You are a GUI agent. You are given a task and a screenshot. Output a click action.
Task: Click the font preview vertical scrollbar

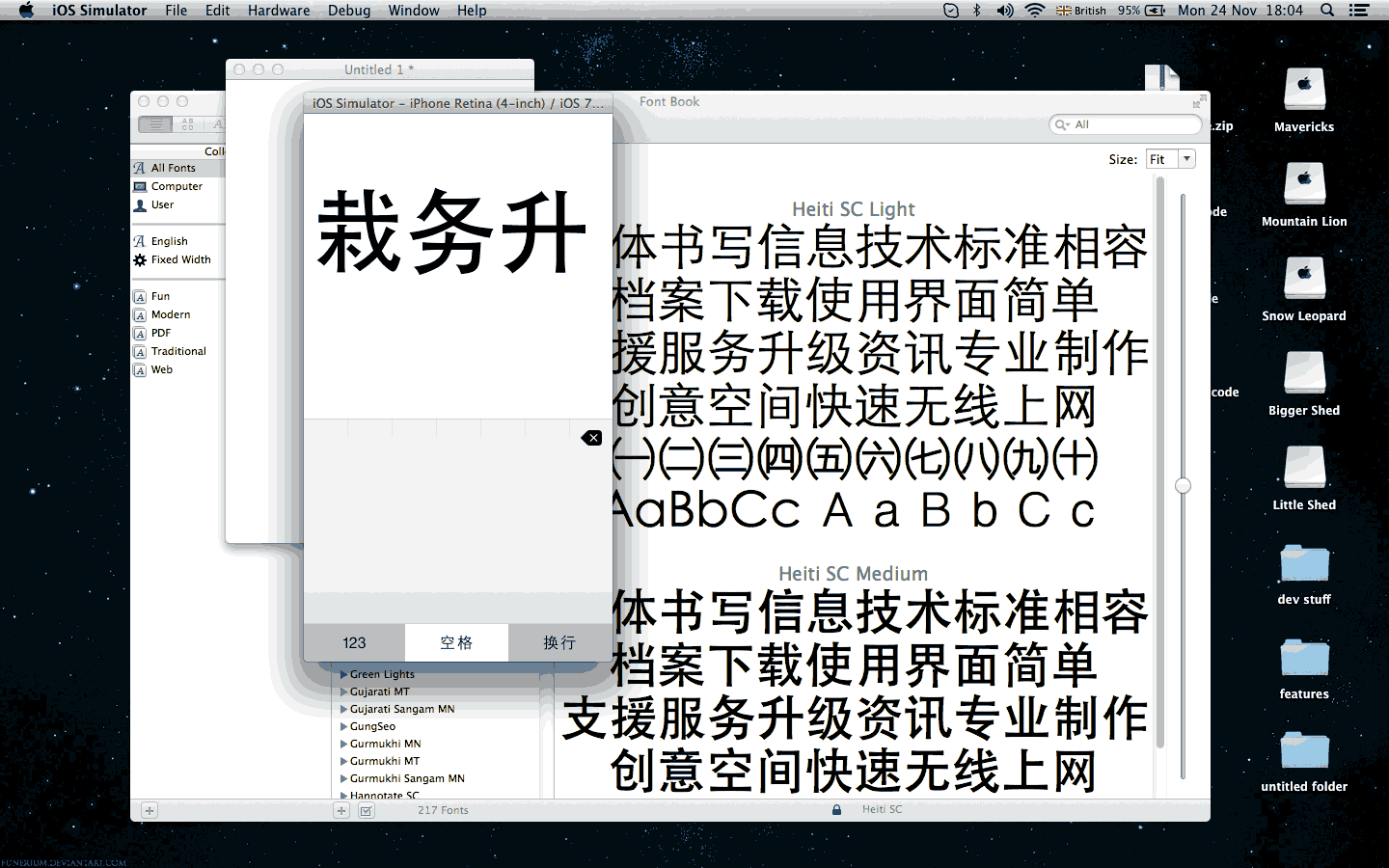tap(1160, 463)
